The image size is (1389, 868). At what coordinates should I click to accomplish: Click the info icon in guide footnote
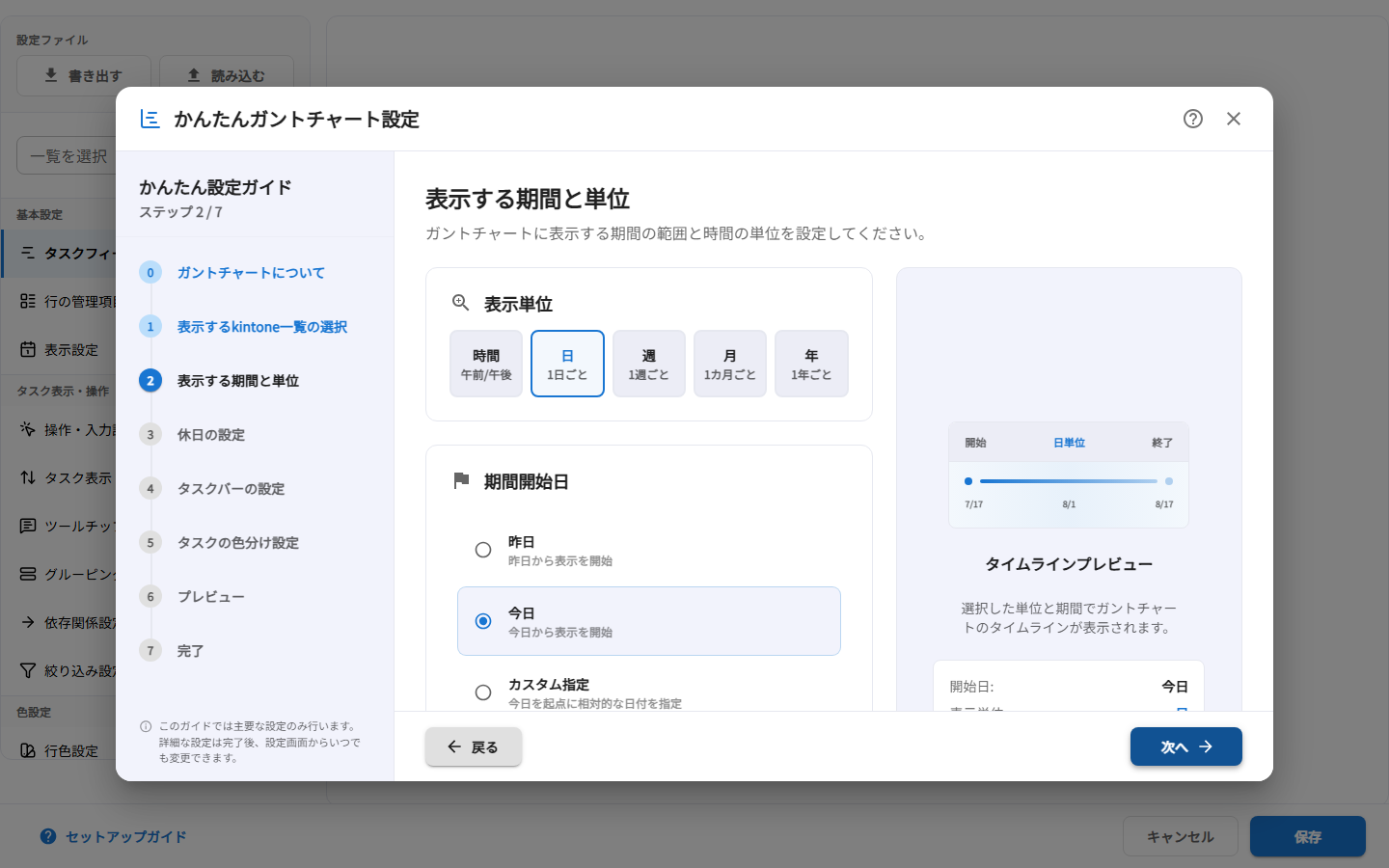[146, 726]
